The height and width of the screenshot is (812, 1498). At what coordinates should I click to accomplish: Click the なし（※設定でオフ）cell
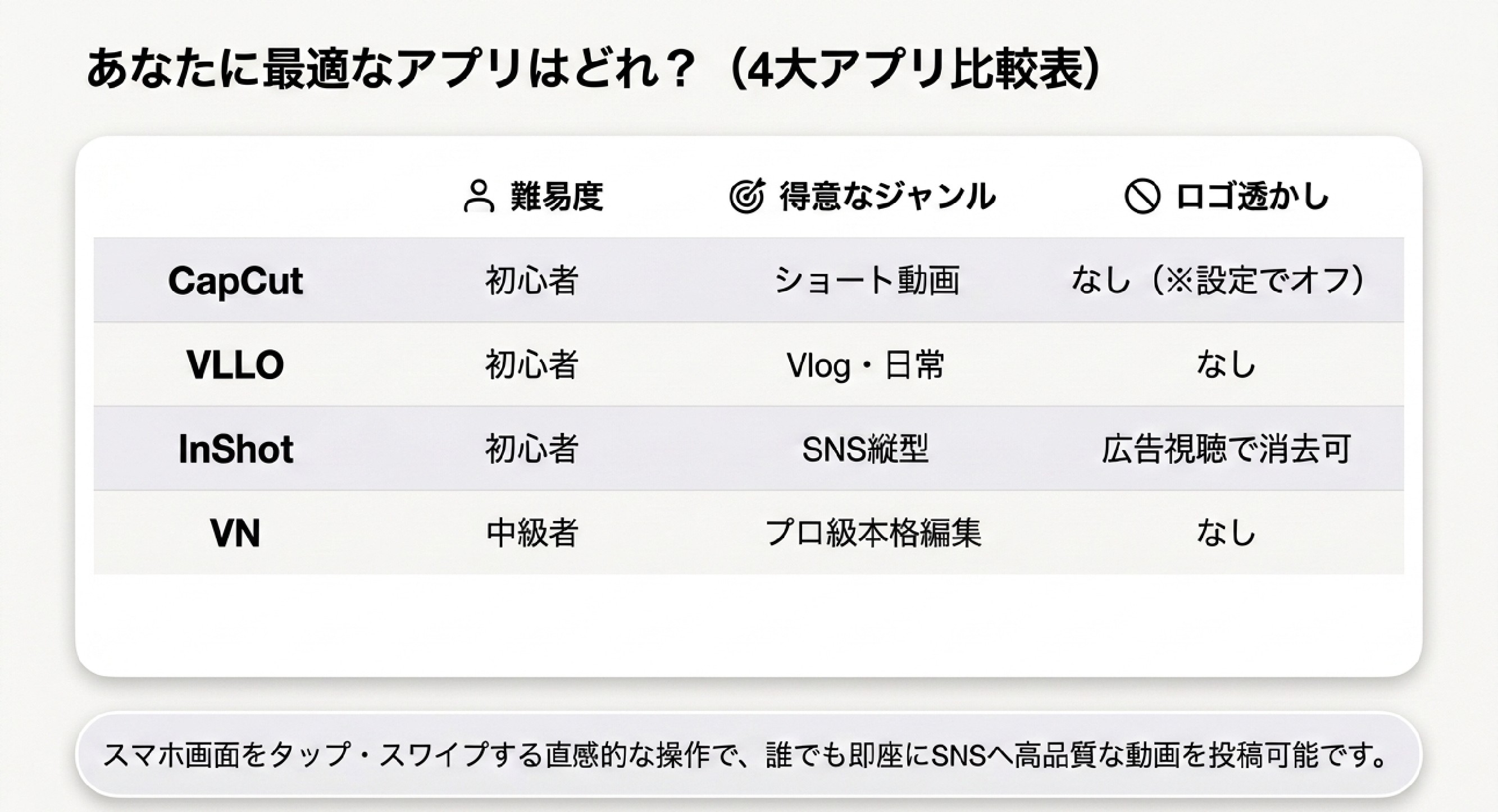(1218, 281)
